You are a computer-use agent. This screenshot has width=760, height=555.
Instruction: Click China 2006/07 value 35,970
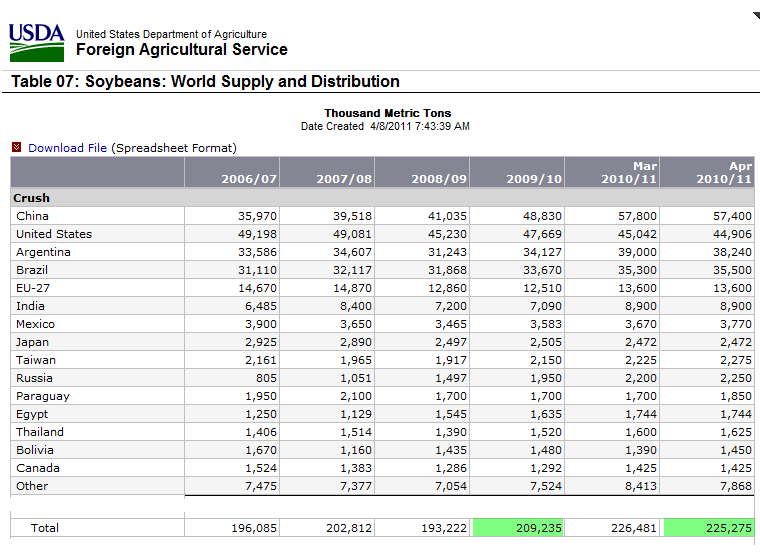coord(257,216)
